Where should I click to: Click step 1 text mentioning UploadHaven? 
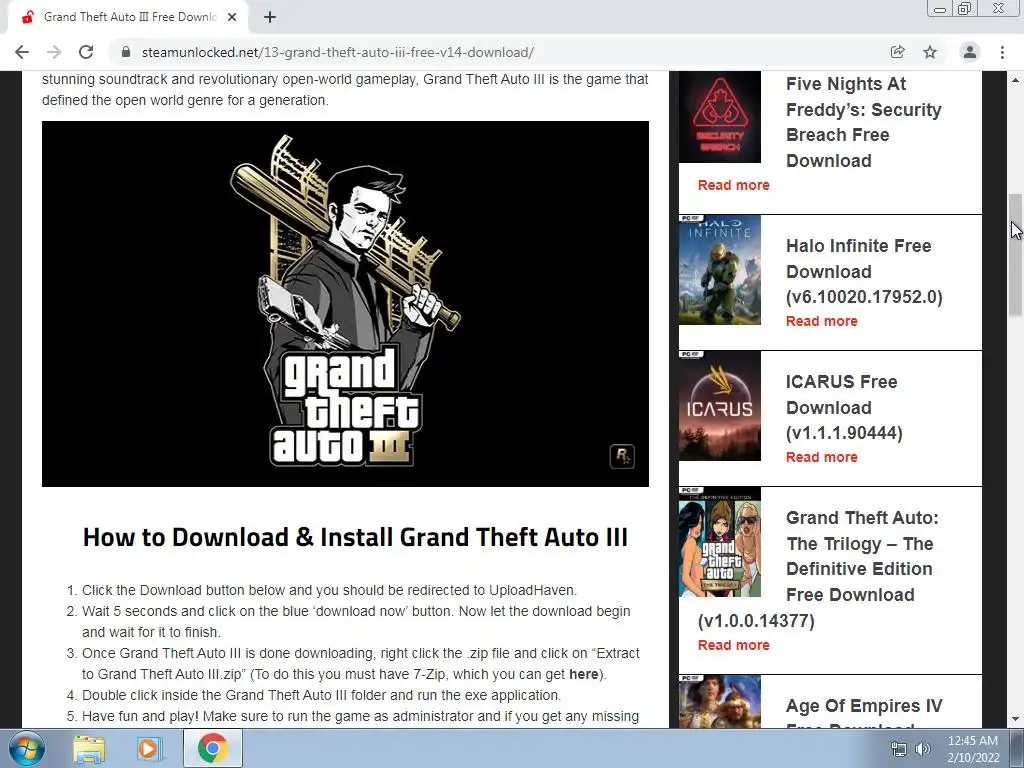point(330,590)
